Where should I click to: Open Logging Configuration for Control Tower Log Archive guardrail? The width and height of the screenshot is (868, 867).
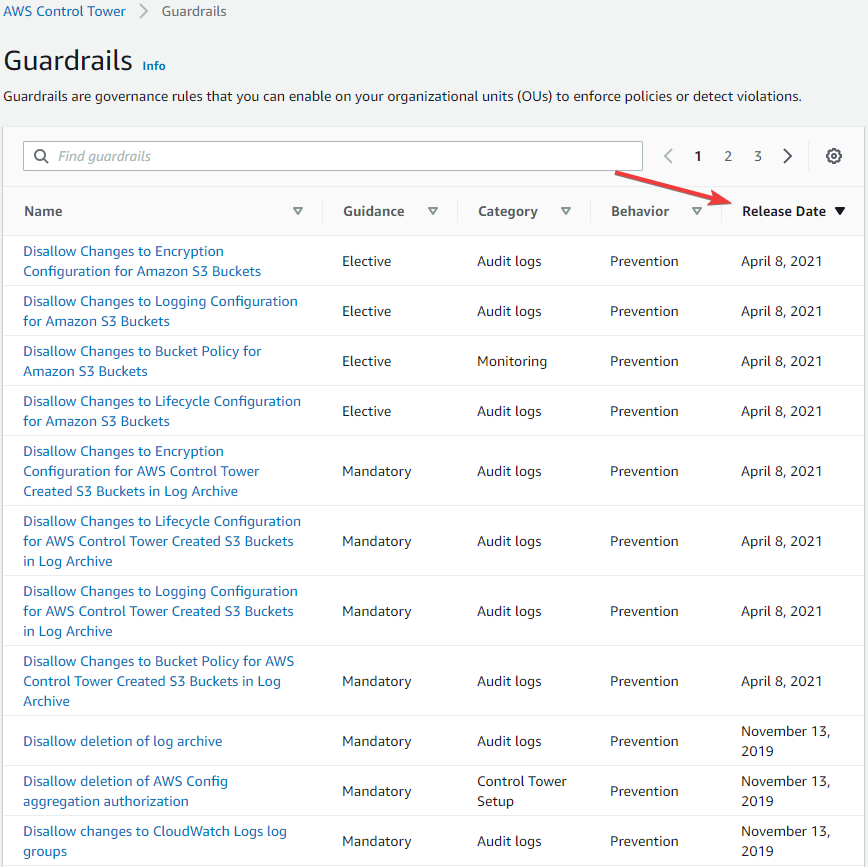160,611
